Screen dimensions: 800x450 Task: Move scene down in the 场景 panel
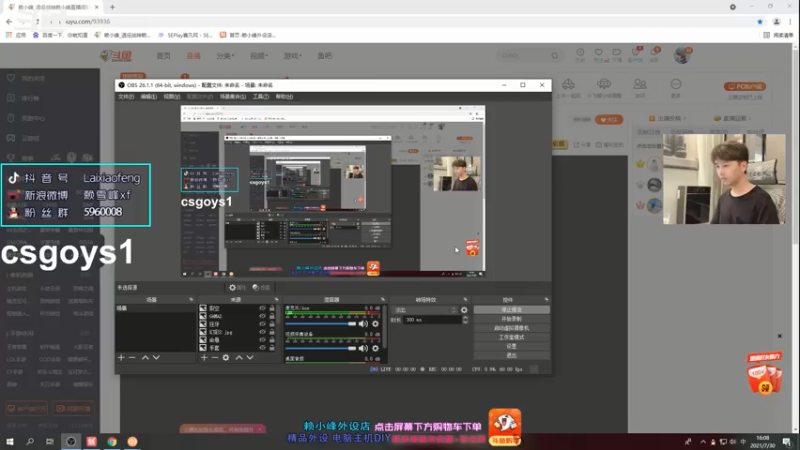[x=156, y=358]
